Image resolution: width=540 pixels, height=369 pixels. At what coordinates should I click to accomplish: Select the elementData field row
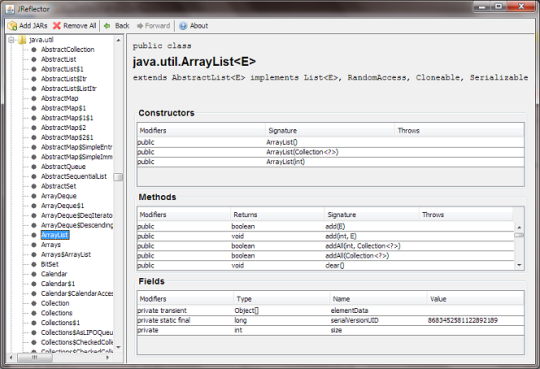[331, 311]
